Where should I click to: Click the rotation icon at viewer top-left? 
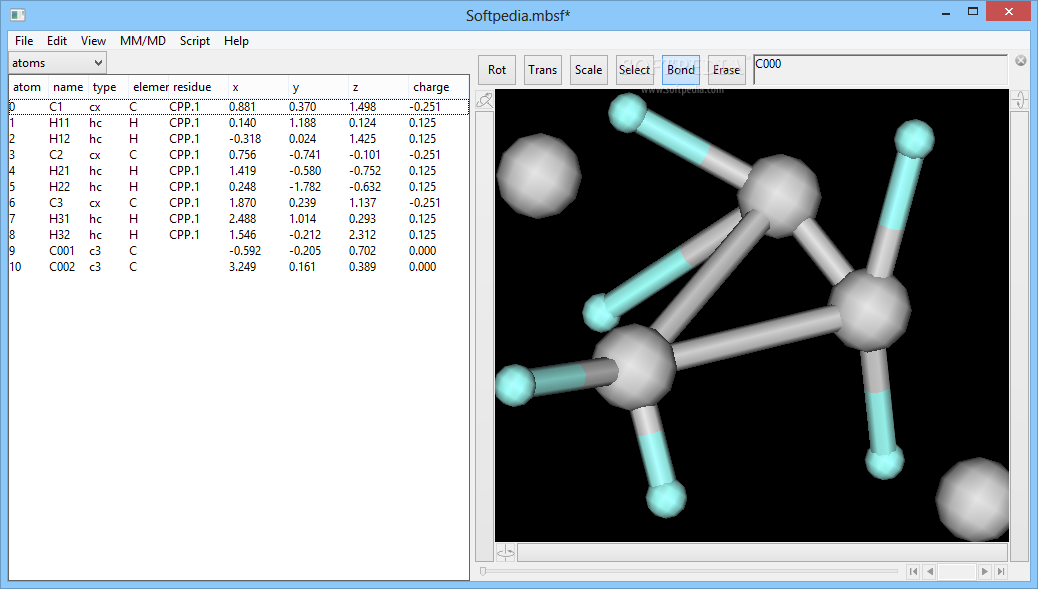click(x=485, y=101)
